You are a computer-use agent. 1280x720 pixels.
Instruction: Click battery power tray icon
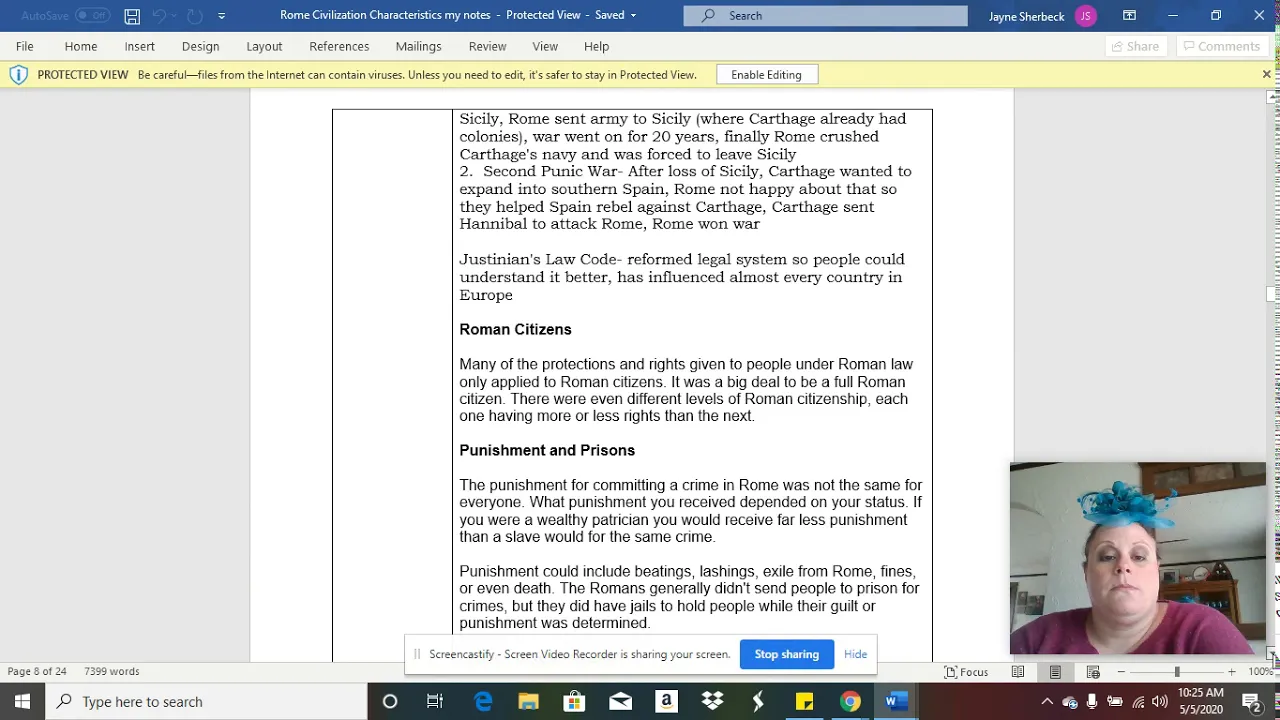pyautogui.click(x=1115, y=702)
